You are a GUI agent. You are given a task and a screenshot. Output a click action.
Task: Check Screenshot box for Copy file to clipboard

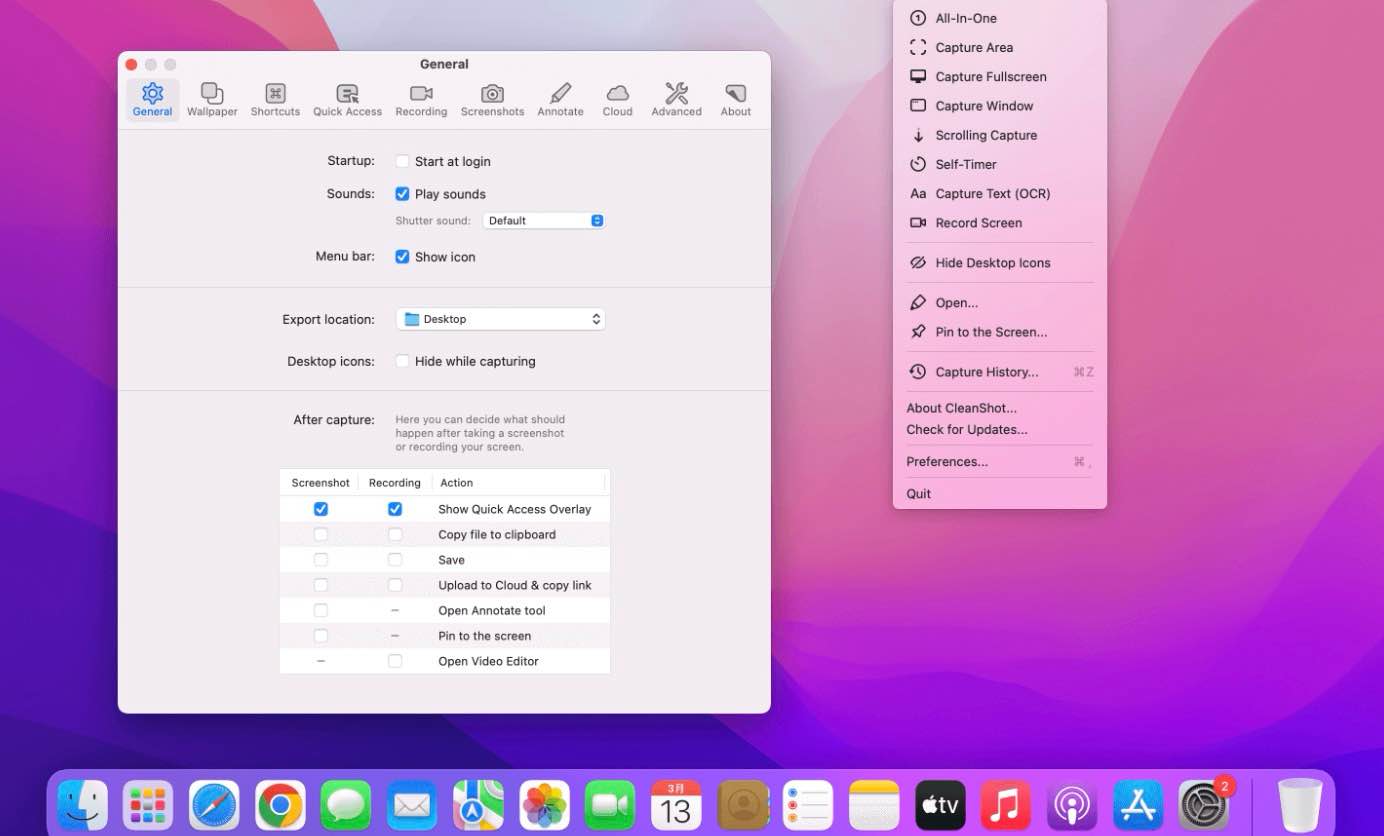(x=320, y=535)
